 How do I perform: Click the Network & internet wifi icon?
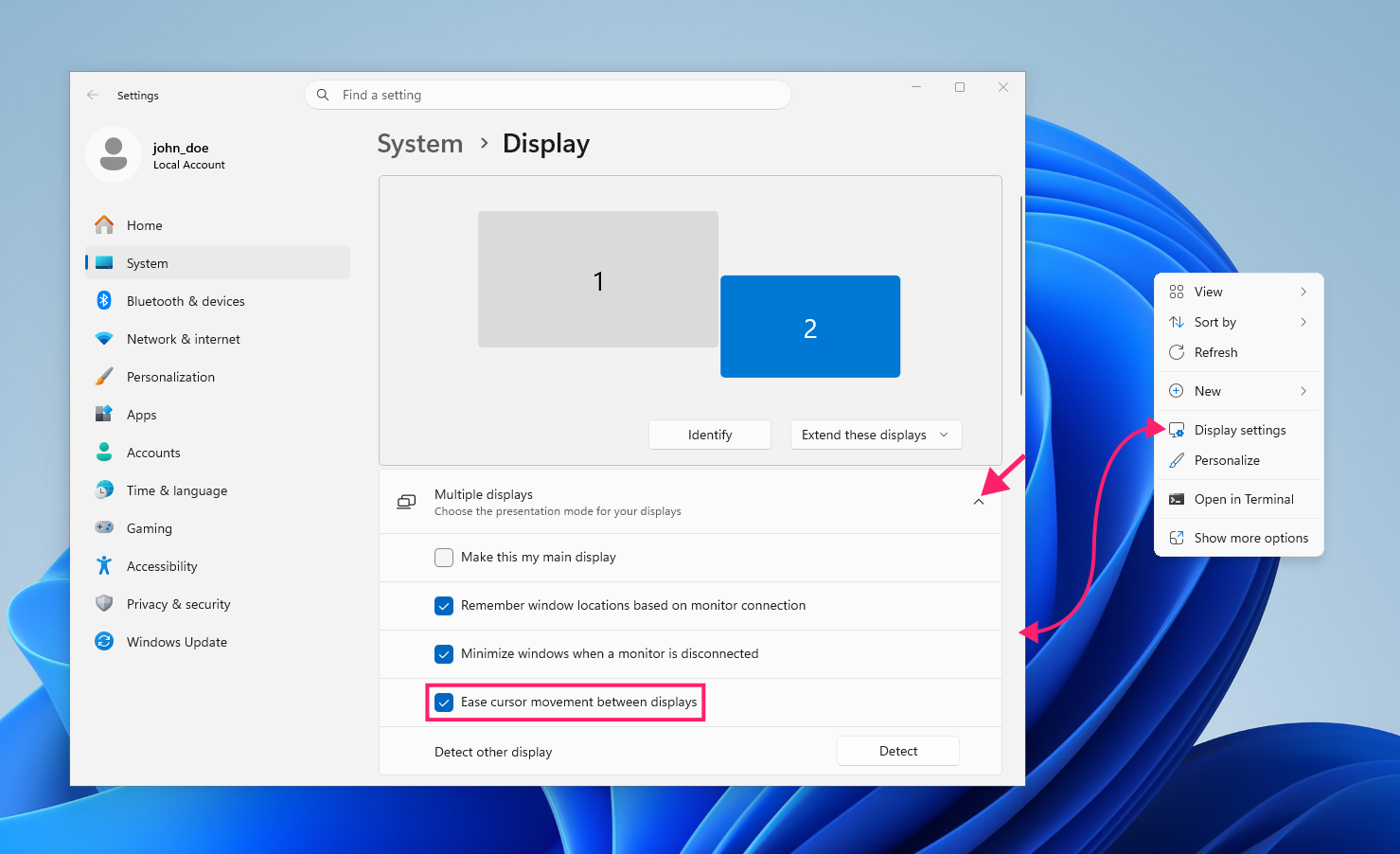click(104, 339)
